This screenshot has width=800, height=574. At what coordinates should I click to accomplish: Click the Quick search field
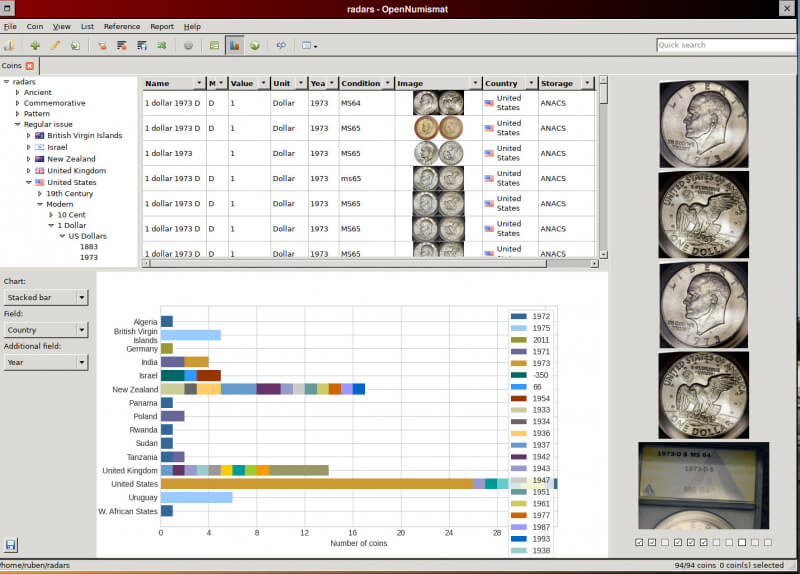(x=727, y=45)
